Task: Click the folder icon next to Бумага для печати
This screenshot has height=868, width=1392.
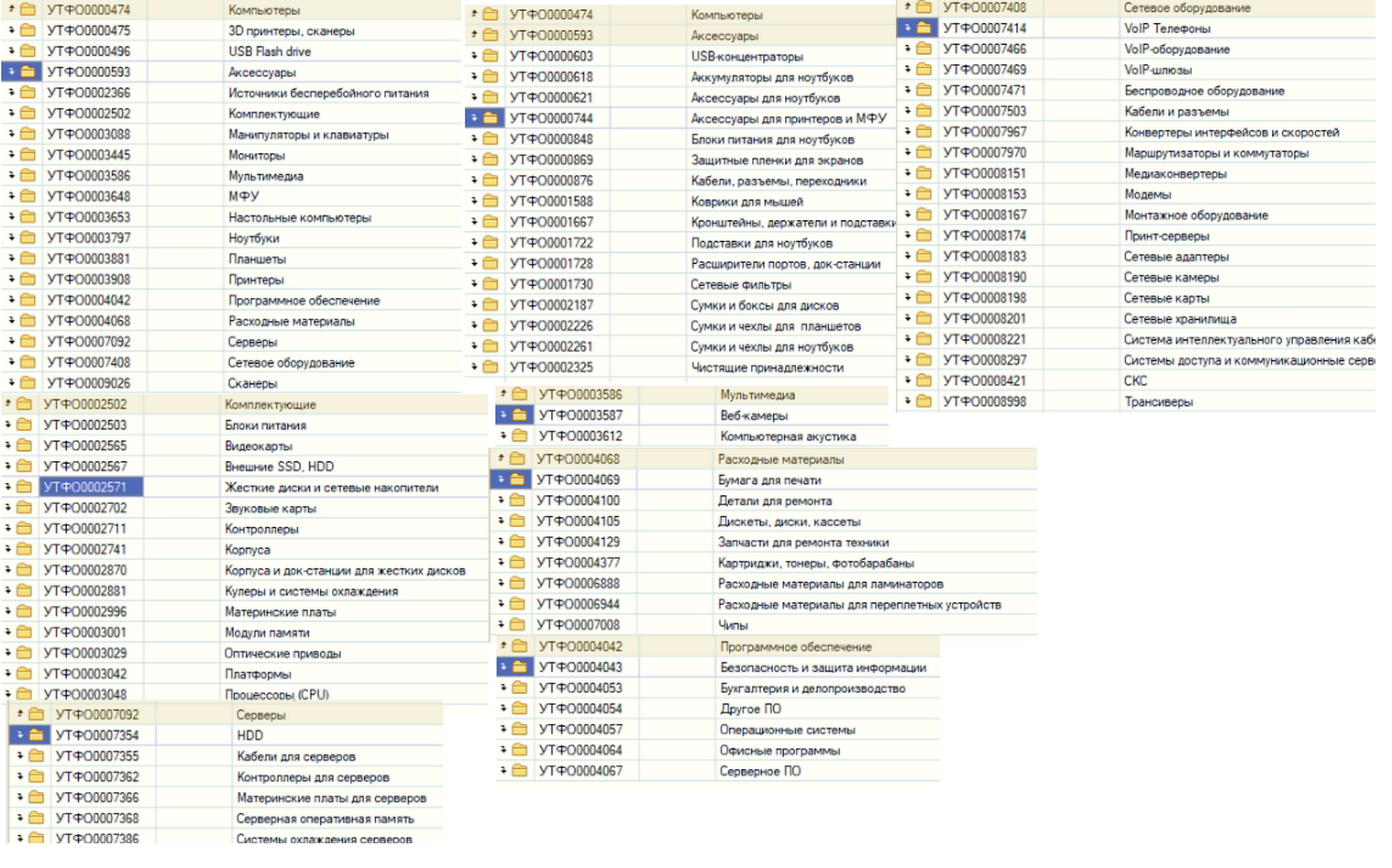Action: coord(517,479)
